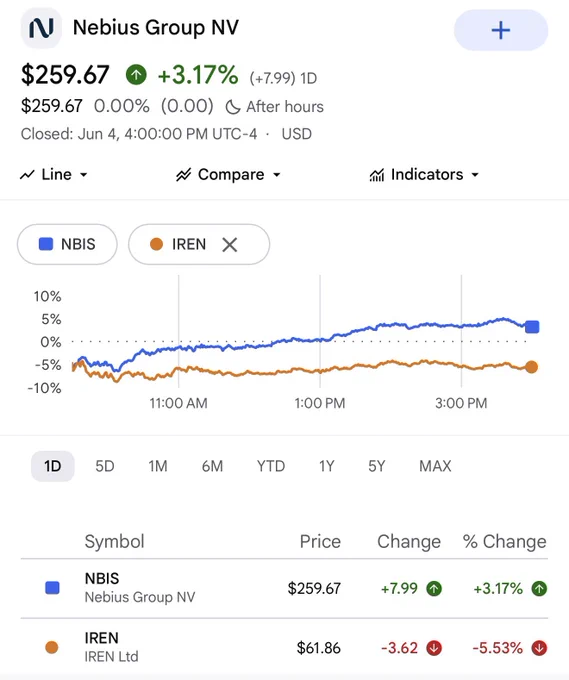Image resolution: width=569 pixels, height=680 pixels.
Task: Click the Compare double-line icon
Action: tap(183, 175)
